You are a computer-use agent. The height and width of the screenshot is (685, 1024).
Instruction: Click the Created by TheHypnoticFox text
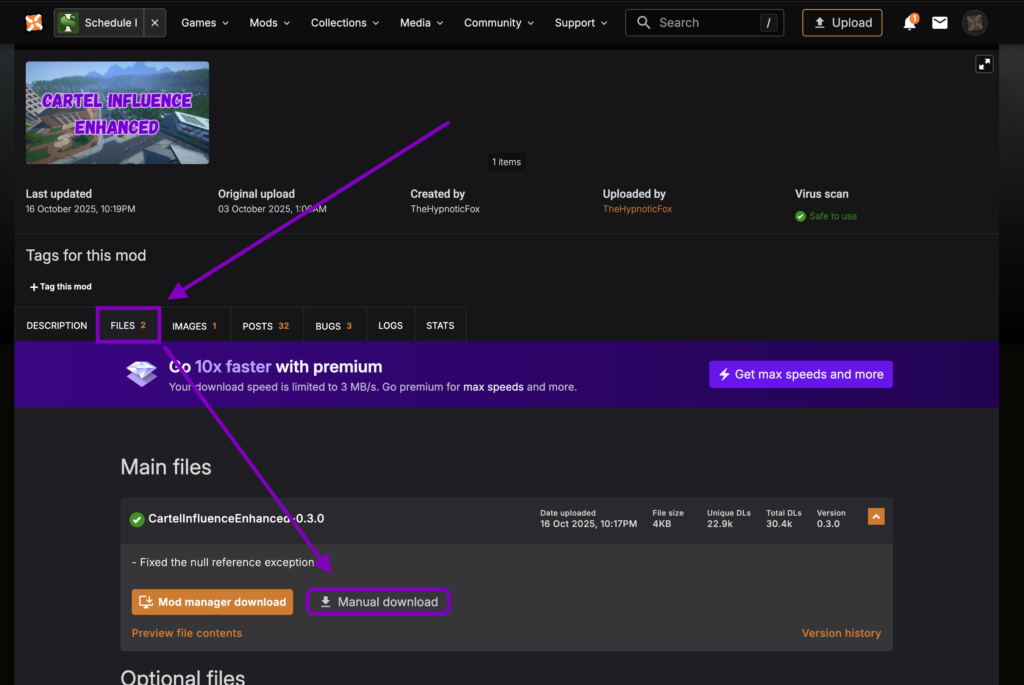coord(445,209)
